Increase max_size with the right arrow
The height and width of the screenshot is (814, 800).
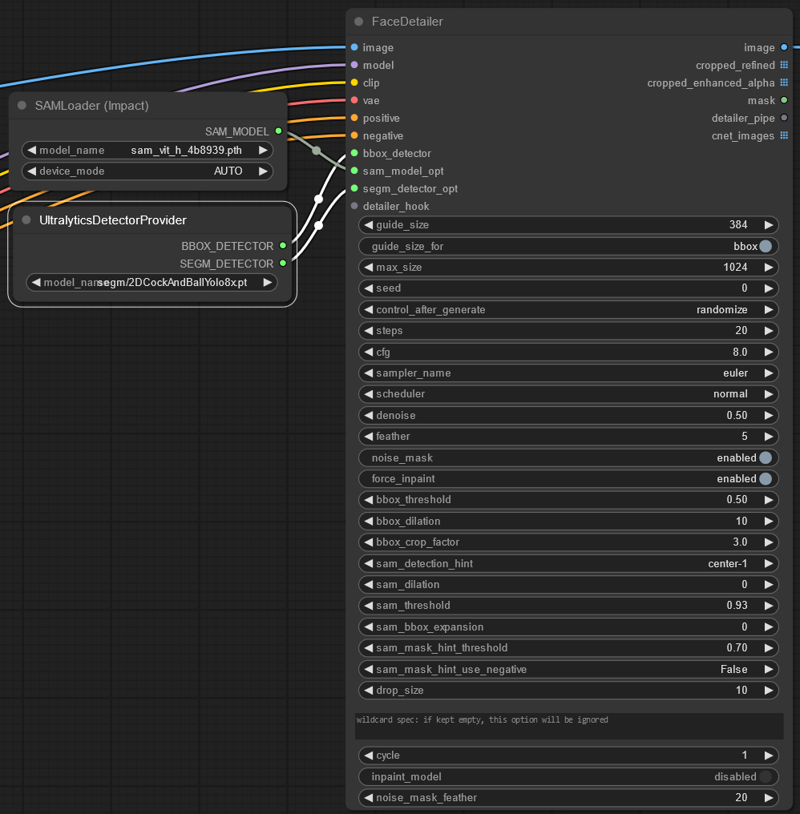[768, 267]
